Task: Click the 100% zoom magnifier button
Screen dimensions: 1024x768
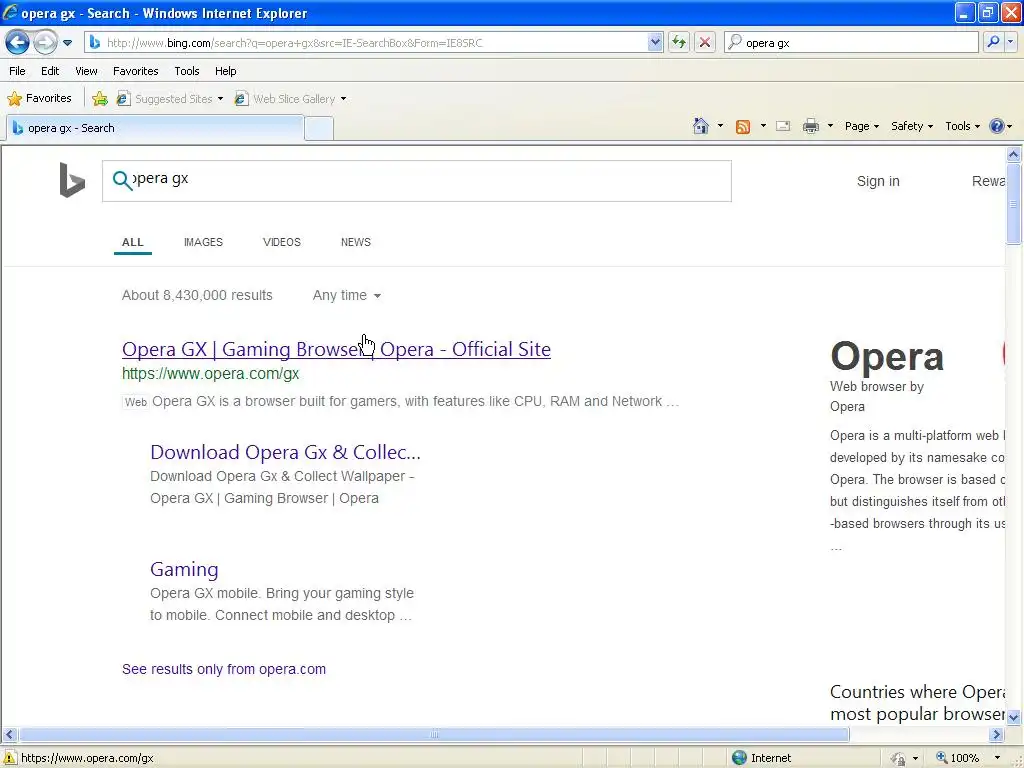Action: coord(958,758)
